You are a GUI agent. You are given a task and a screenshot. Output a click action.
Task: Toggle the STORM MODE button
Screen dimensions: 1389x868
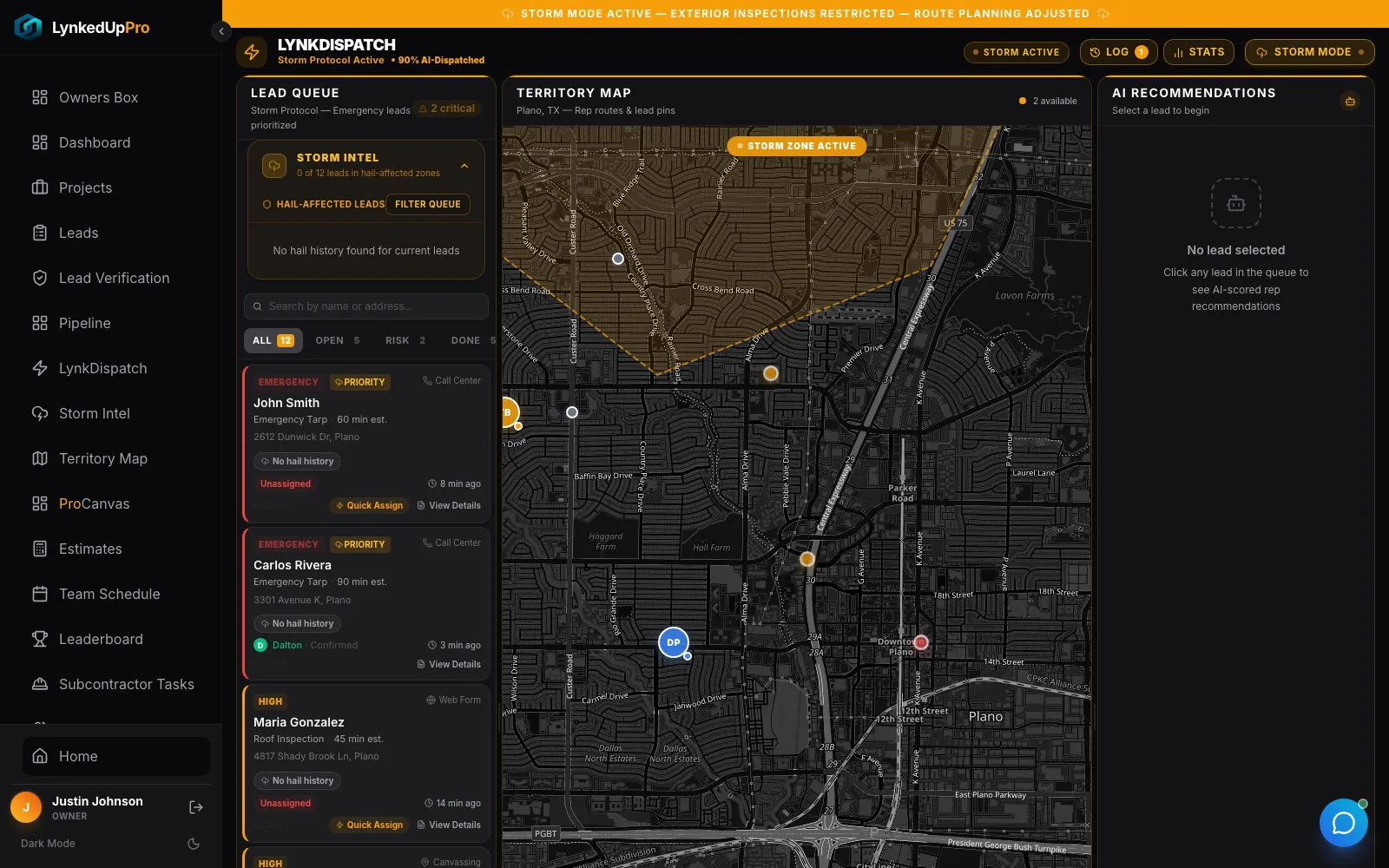pyautogui.click(x=1309, y=52)
